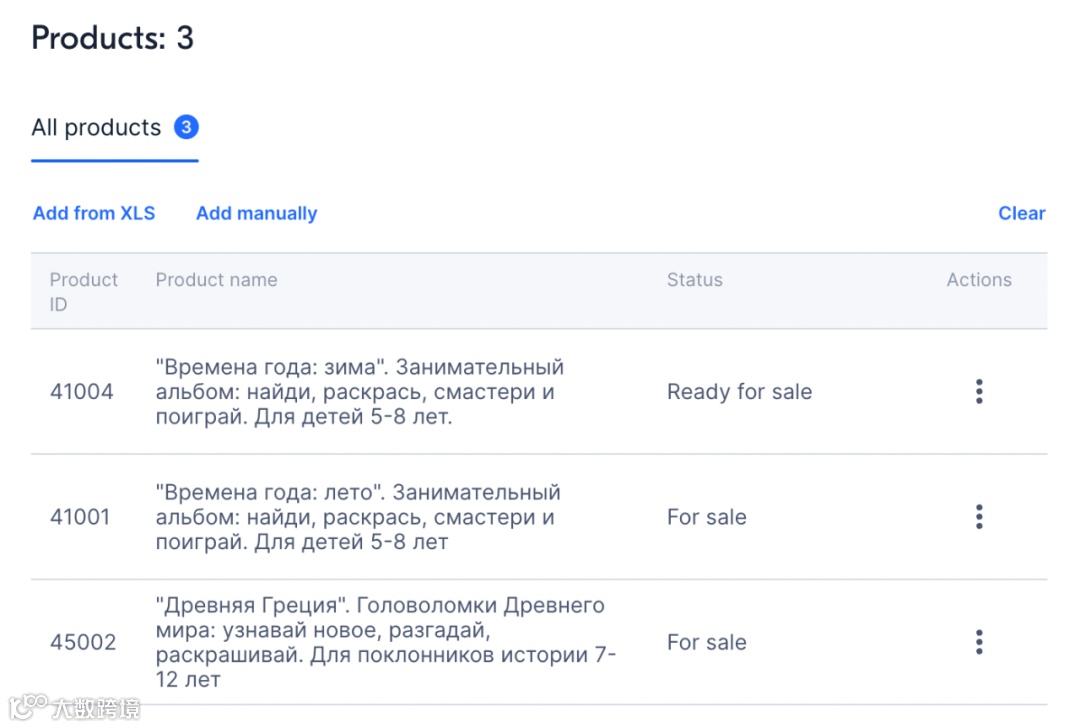Image resolution: width=1080 pixels, height=728 pixels.
Task: Click the blue count badge beside All products
Action: coord(186,127)
